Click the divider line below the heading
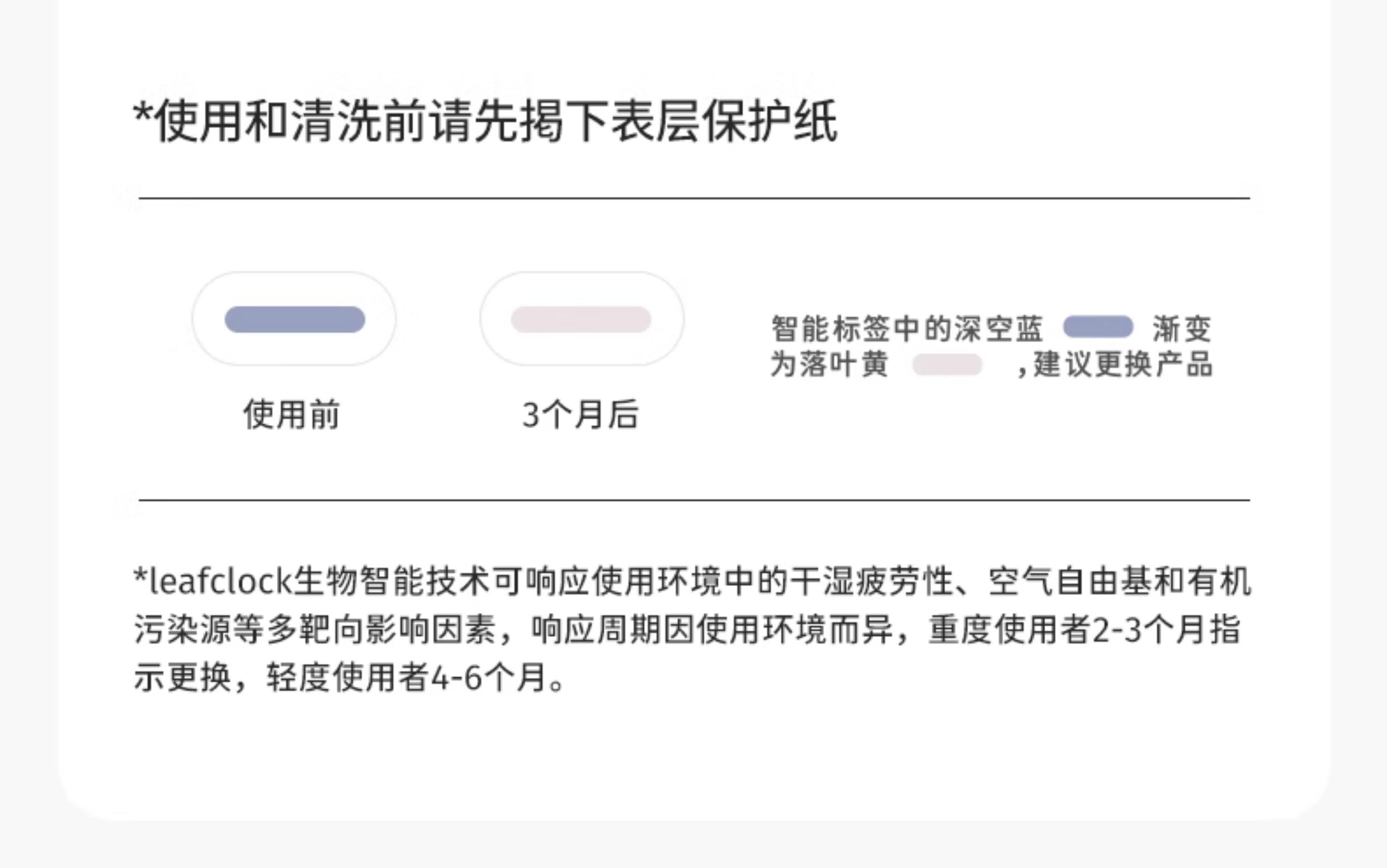The height and width of the screenshot is (868, 1387). pyautogui.click(x=694, y=198)
